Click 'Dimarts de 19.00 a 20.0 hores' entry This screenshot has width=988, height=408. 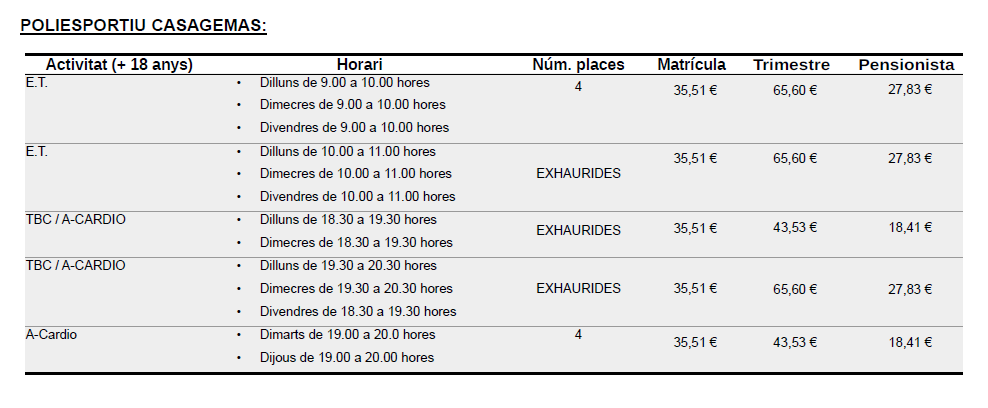347,335
